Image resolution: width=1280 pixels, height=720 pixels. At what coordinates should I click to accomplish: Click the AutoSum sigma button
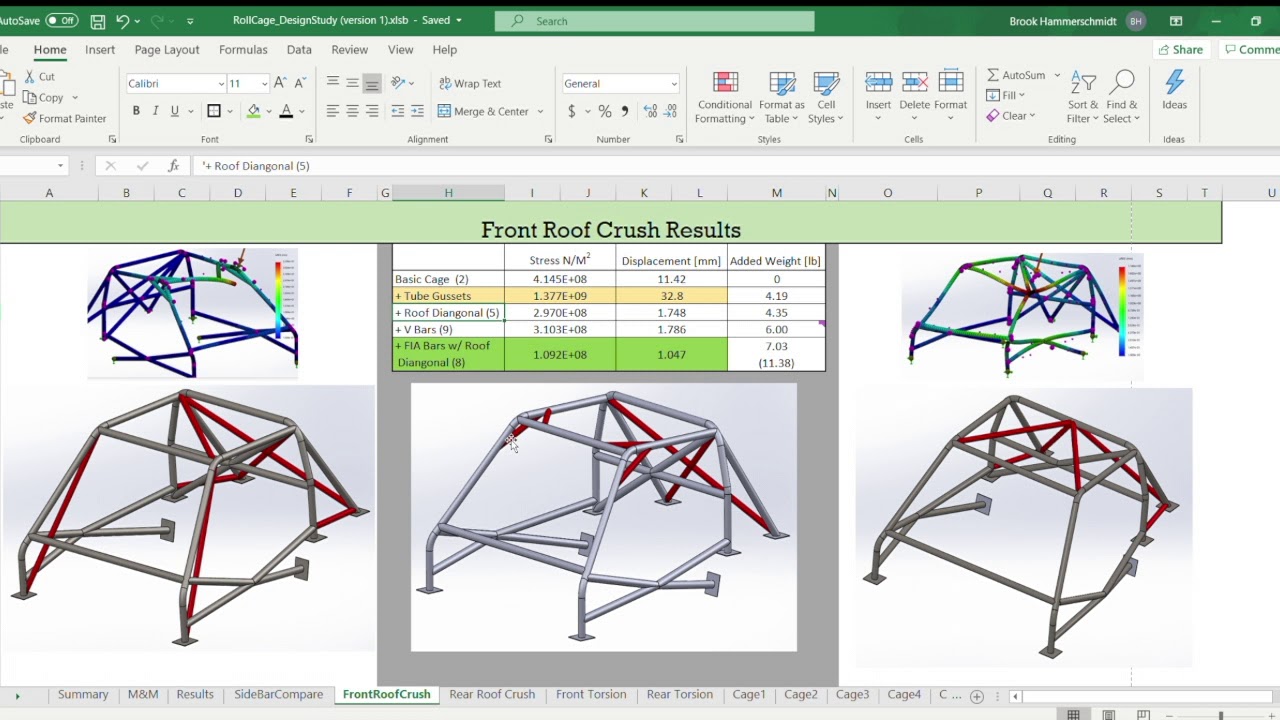1015,75
